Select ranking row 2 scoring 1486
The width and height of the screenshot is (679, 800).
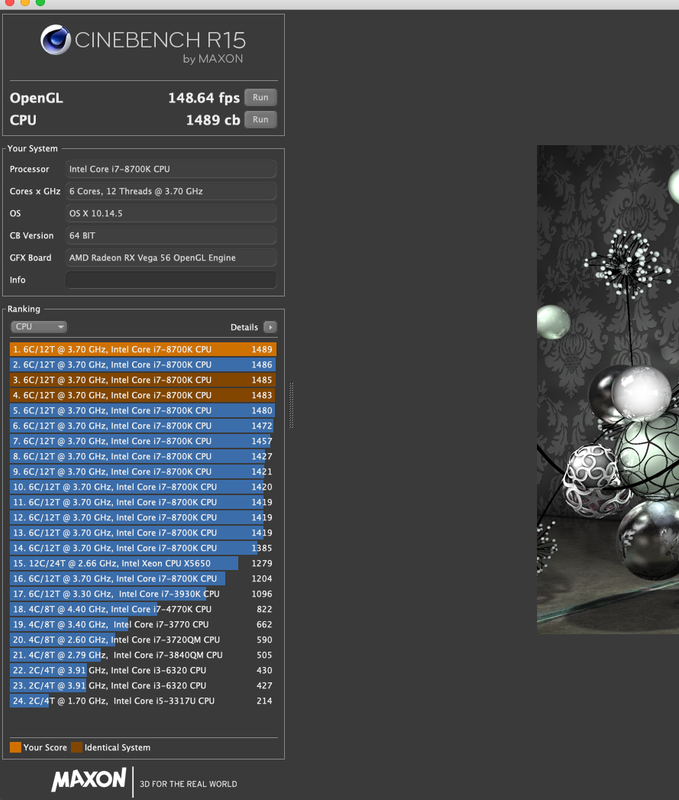pos(143,365)
